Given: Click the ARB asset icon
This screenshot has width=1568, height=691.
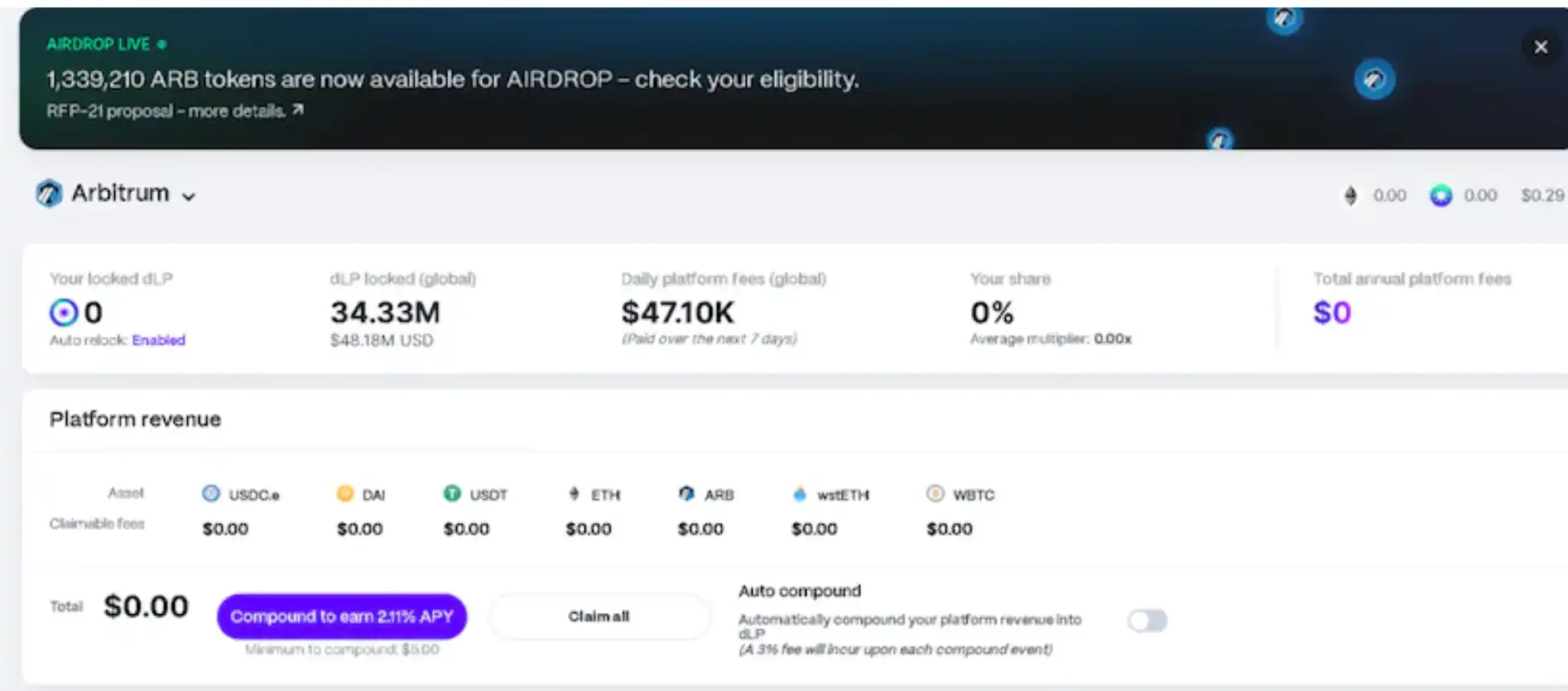Looking at the screenshot, I should click(x=686, y=493).
